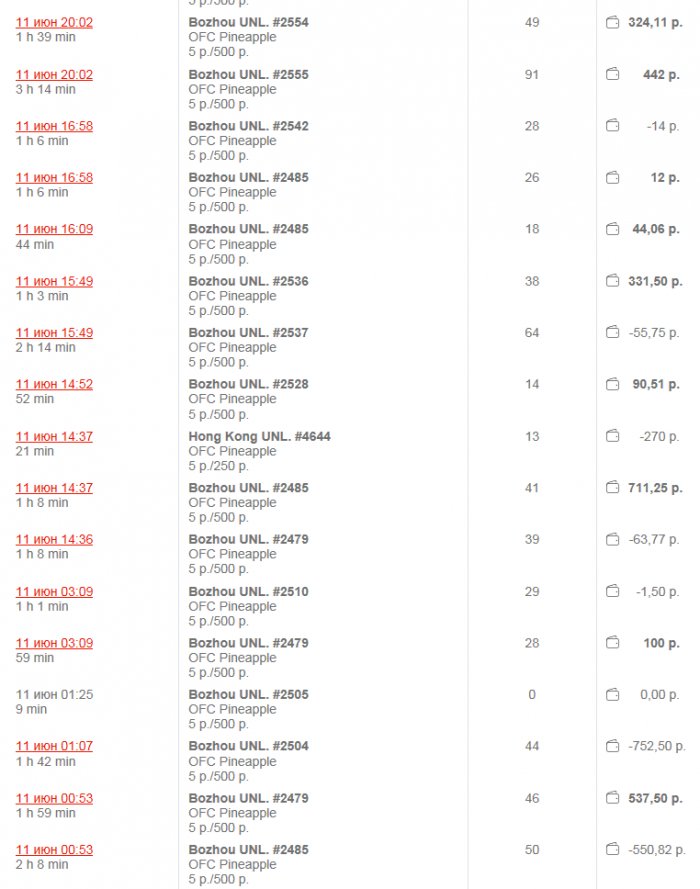Select the Bozhou UNL. #2536 table name

click(248, 281)
